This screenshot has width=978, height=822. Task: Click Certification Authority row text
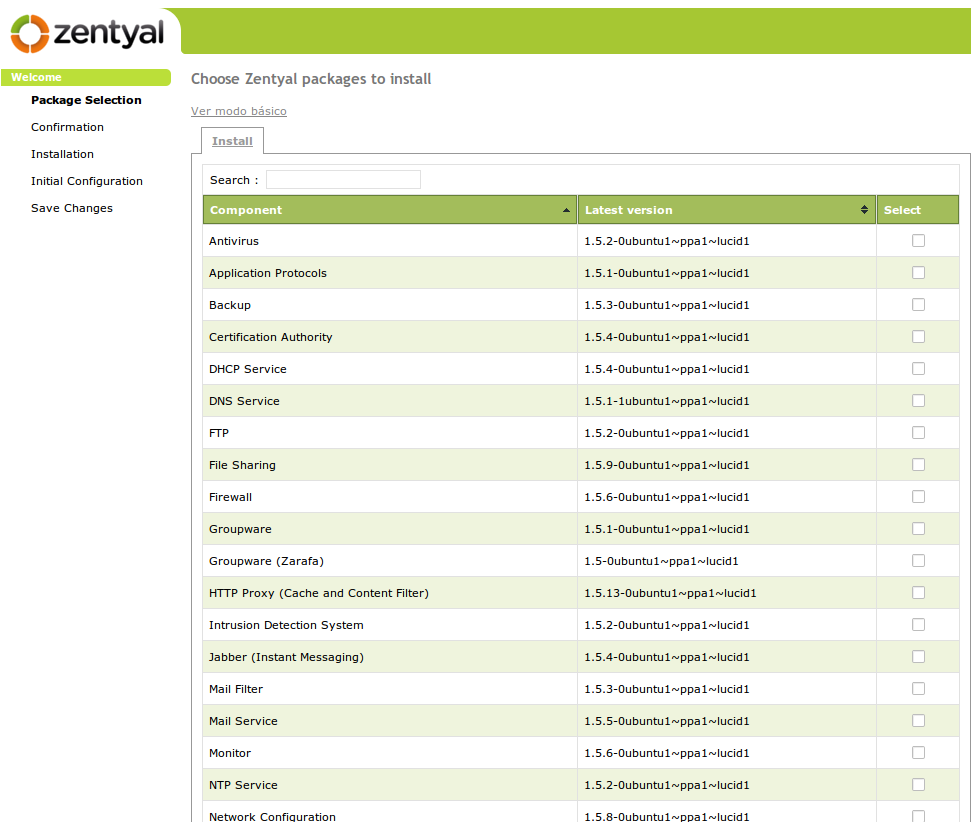(x=271, y=337)
